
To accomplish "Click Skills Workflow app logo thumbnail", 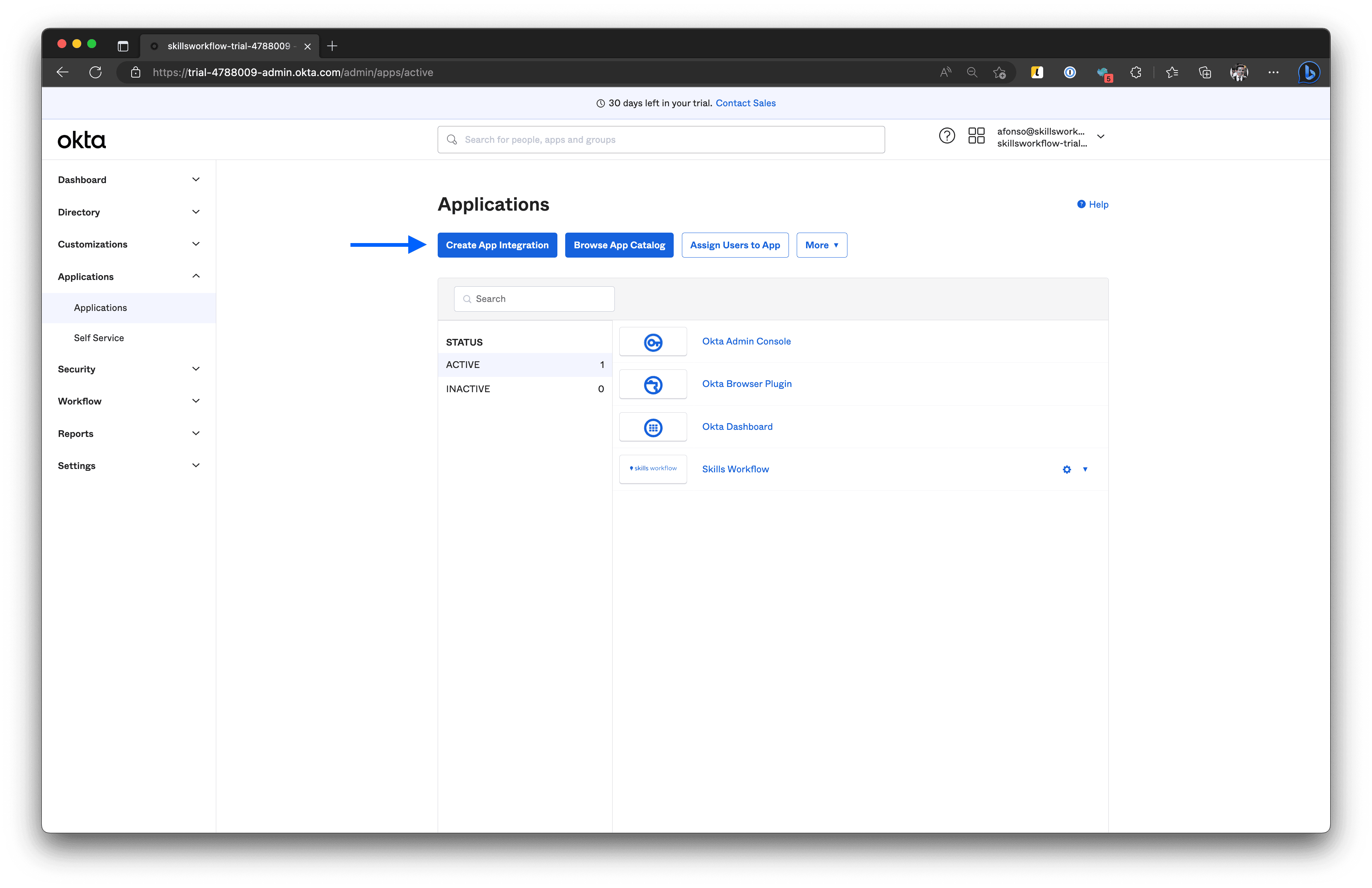I will 652,469.
